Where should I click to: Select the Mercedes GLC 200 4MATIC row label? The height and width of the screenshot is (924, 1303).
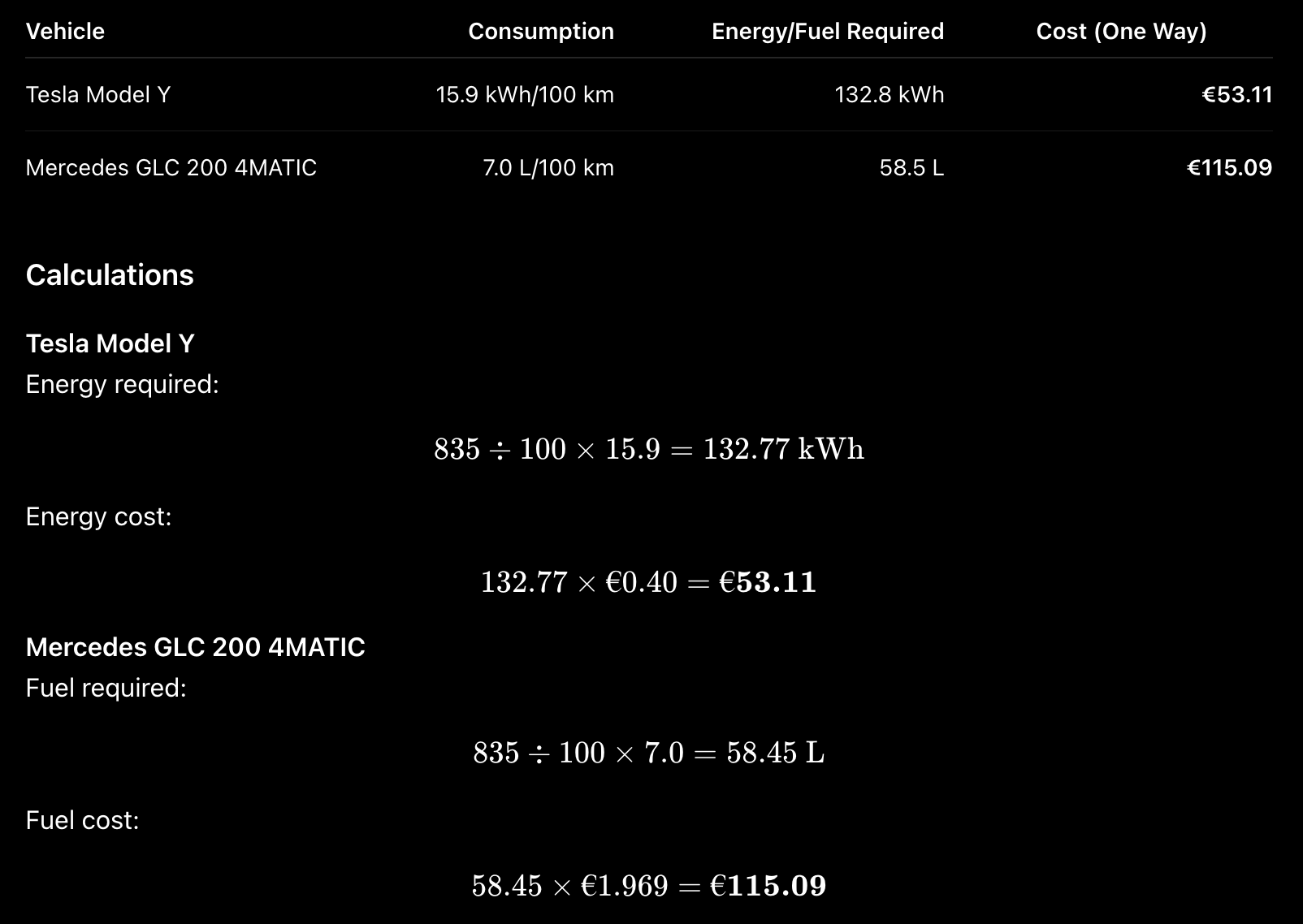coord(171,167)
